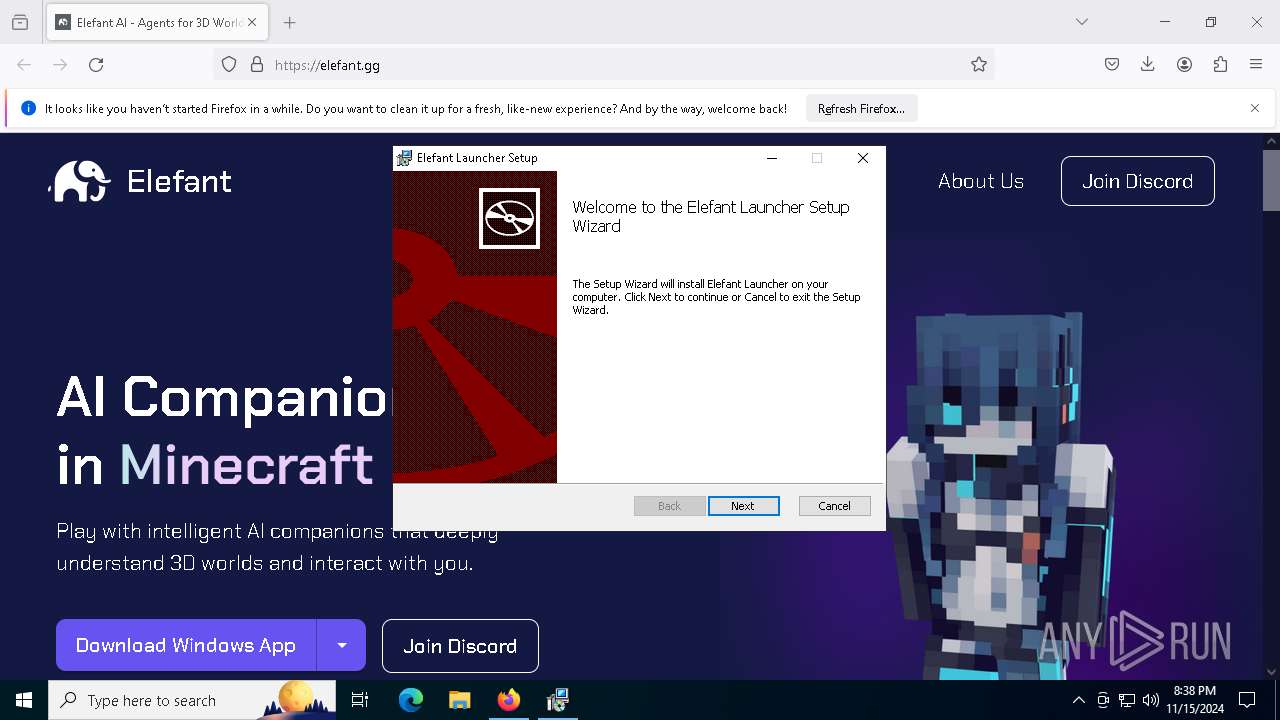Show site security info padlock
The image size is (1280, 720).
point(257,65)
